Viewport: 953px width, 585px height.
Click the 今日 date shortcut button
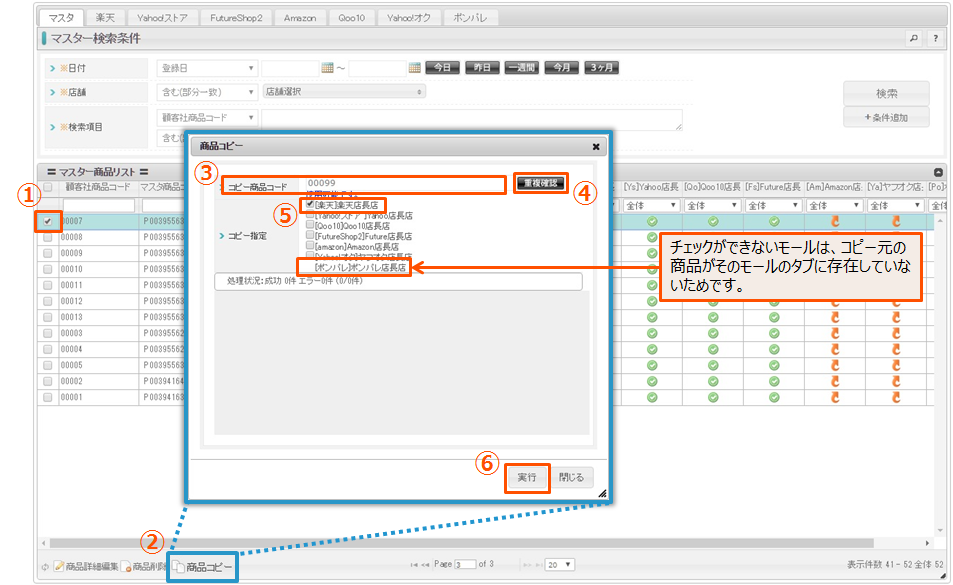pos(442,67)
